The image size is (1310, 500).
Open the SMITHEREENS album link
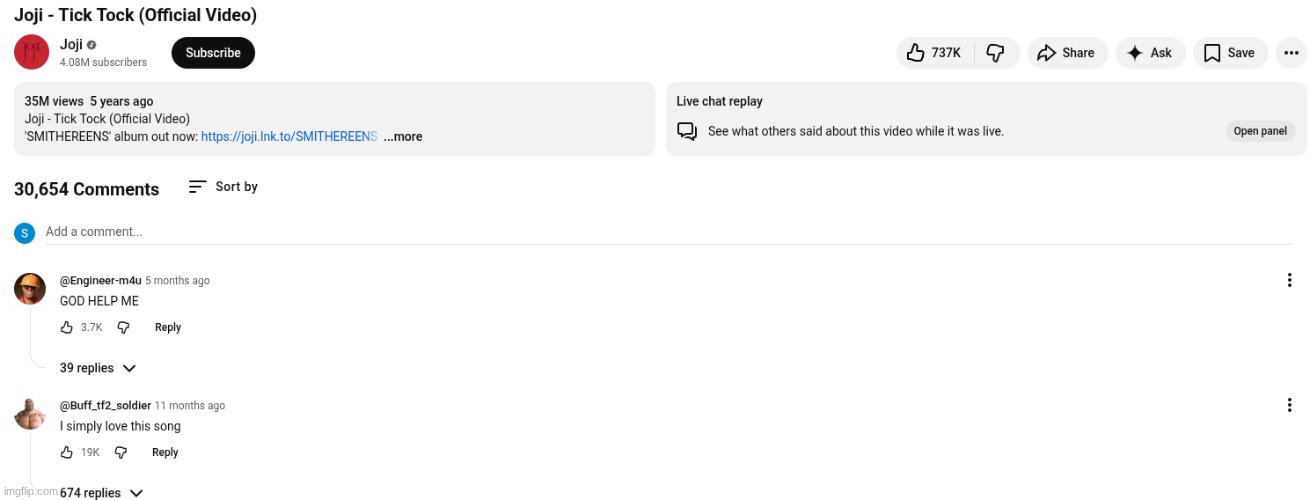[289, 137]
